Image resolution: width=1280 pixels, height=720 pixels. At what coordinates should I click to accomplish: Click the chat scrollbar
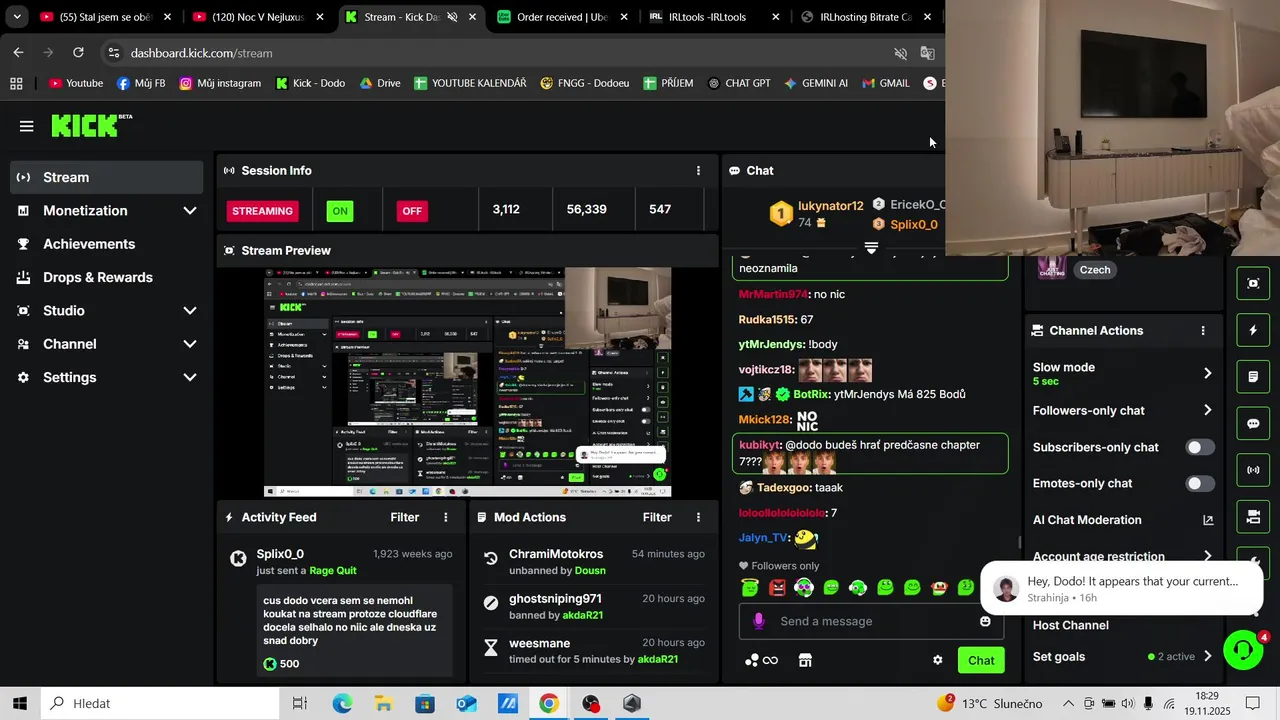point(1019,542)
